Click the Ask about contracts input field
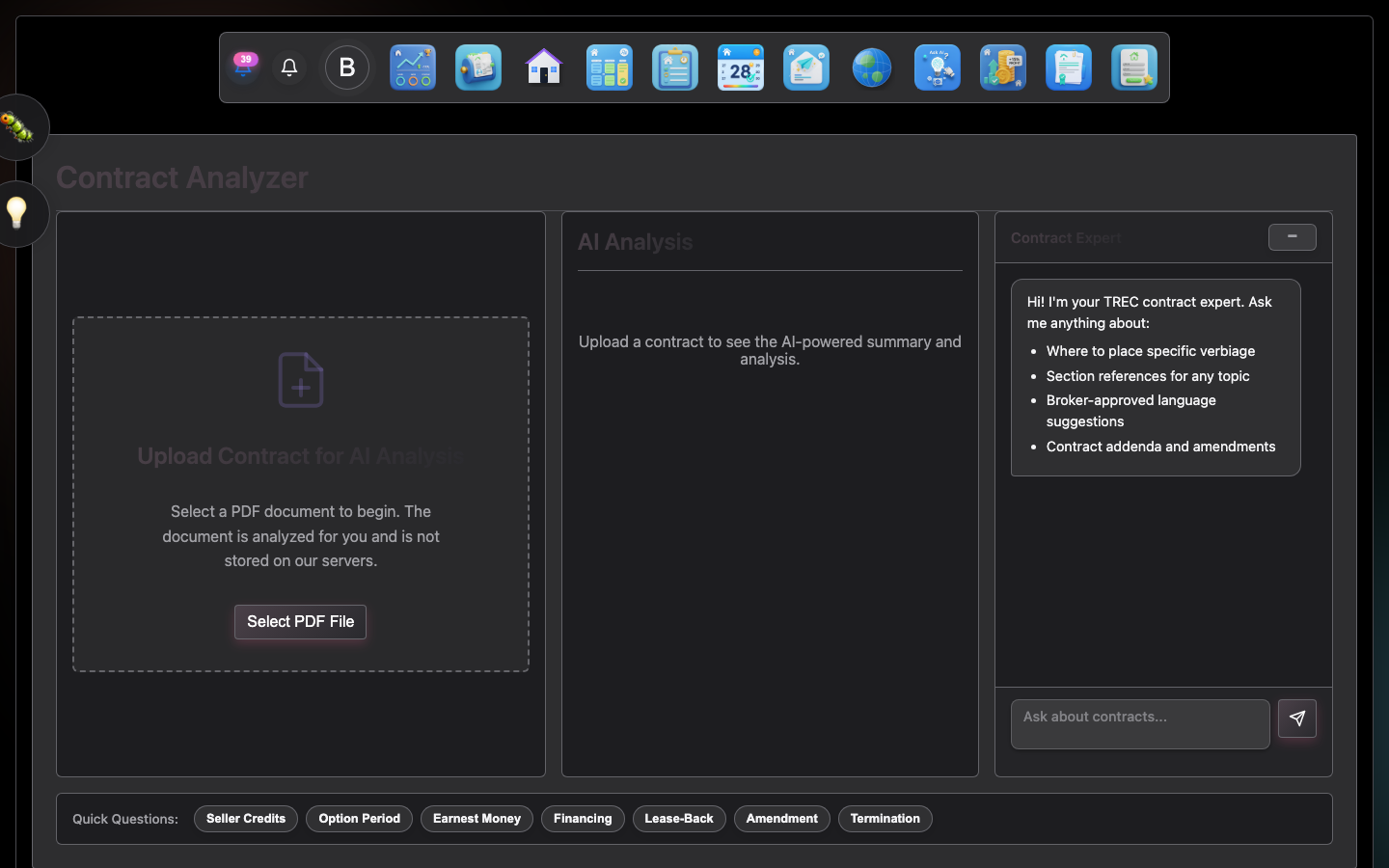The height and width of the screenshot is (868, 1389). [x=1139, y=724]
